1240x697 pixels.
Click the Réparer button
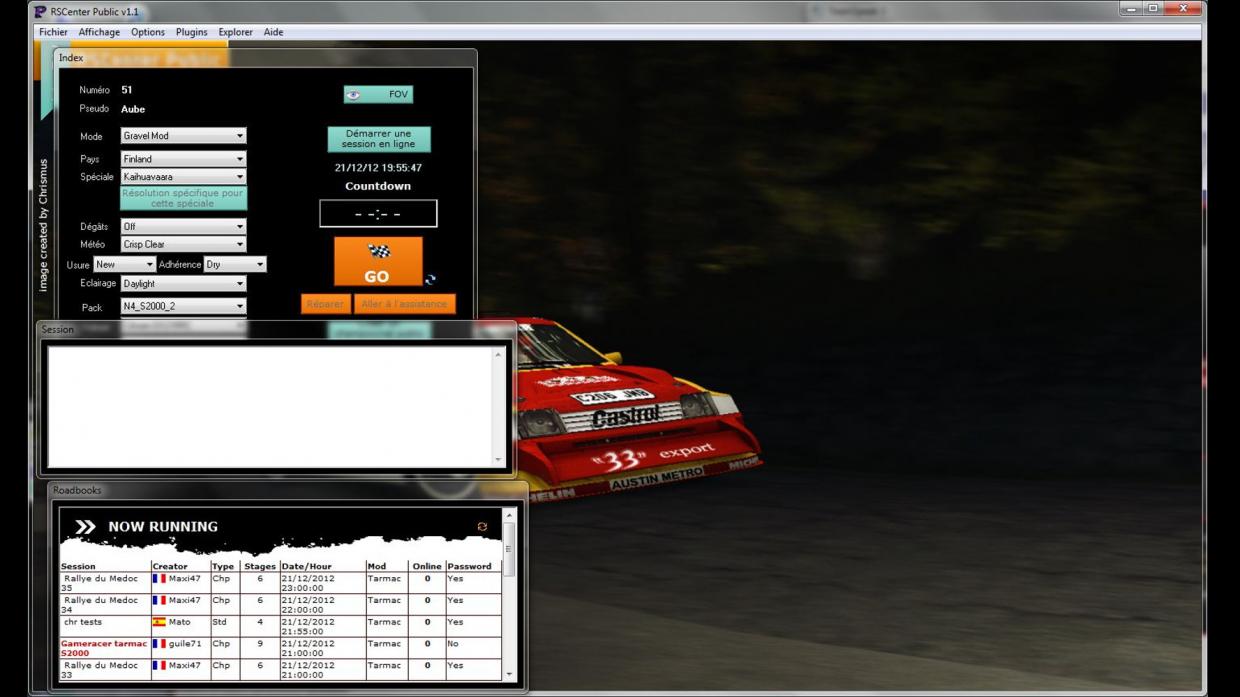pyautogui.click(x=325, y=304)
